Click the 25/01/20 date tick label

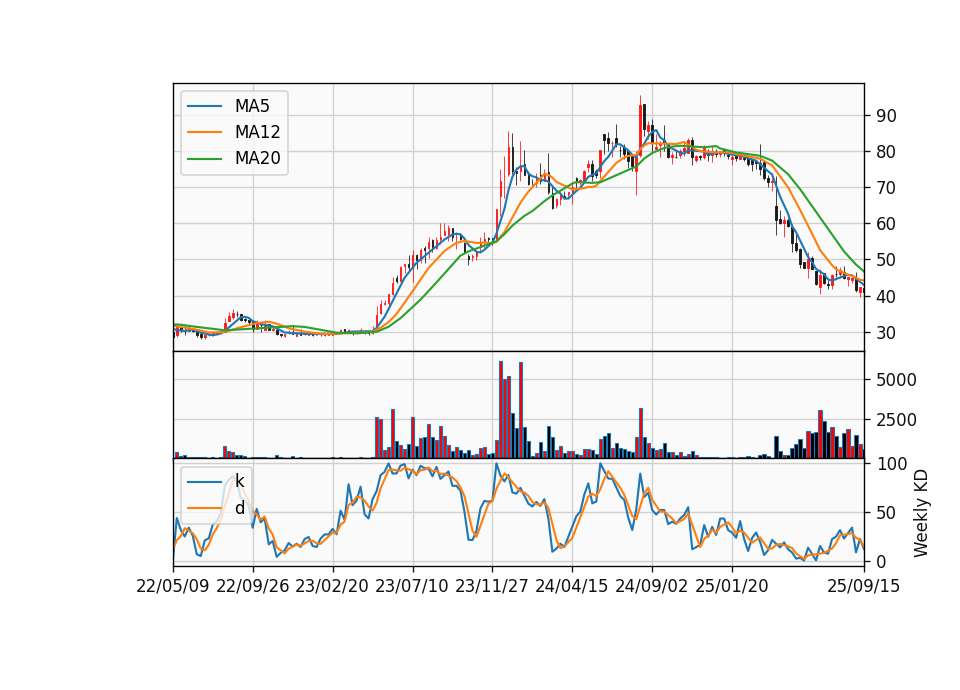click(x=732, y=587)
